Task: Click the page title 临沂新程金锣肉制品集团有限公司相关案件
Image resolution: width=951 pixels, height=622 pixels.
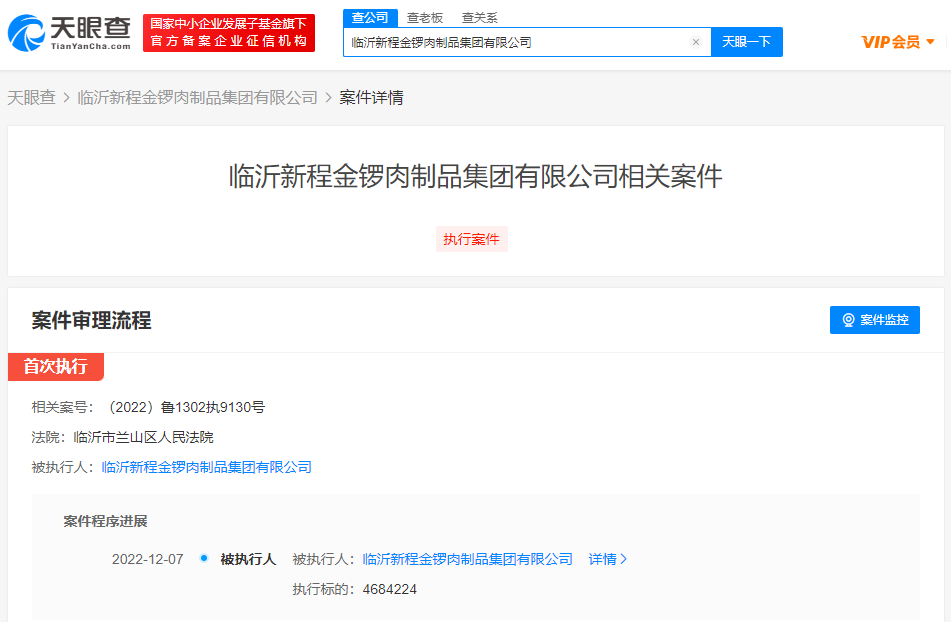Action: 476,176
